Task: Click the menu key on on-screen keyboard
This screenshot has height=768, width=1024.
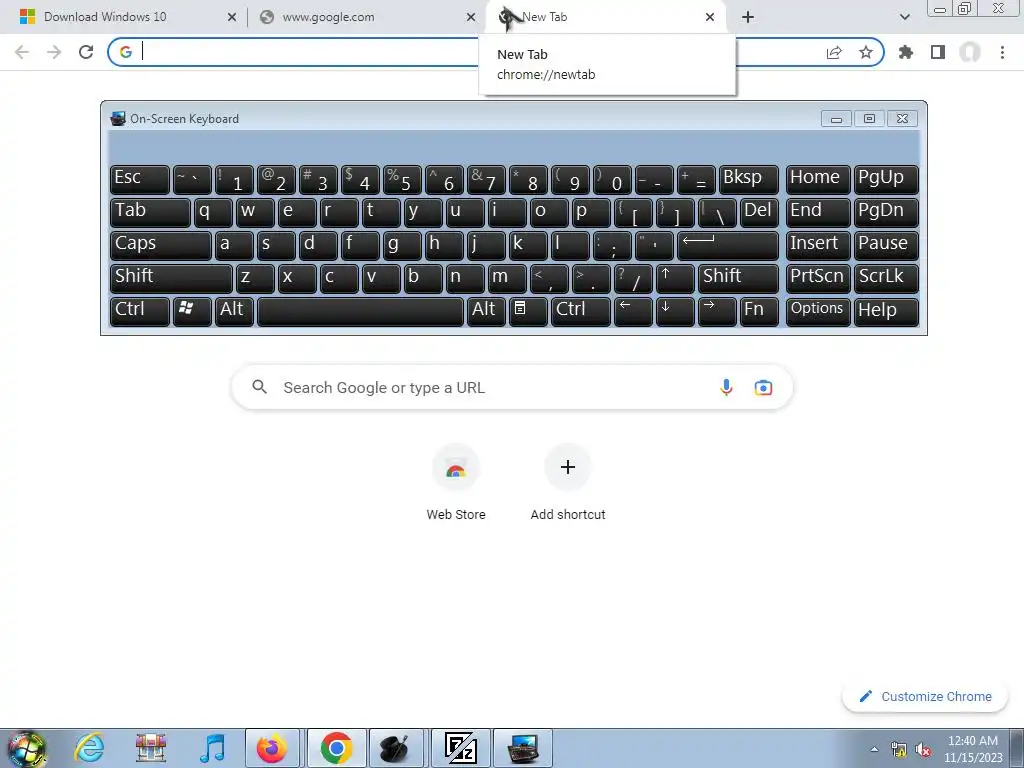Action: [x=528, y=311]
